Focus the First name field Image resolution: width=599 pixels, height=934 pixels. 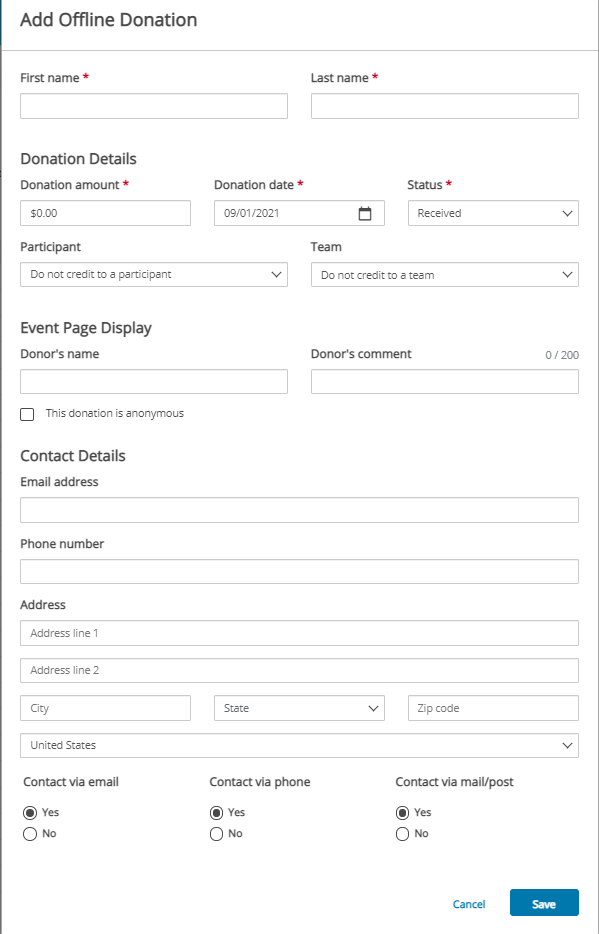click(154, 106)
